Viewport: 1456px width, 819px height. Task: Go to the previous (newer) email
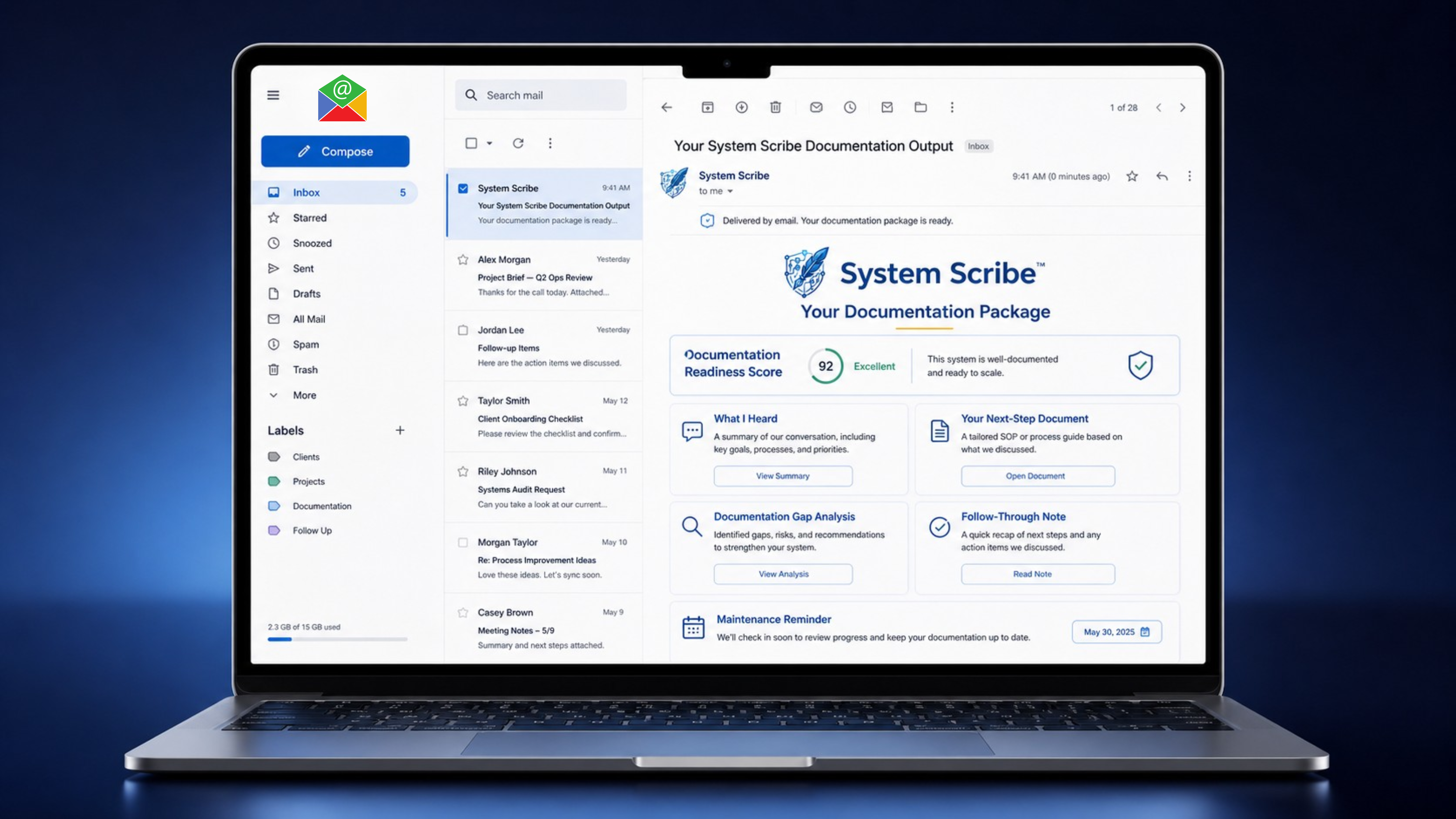1159,108
